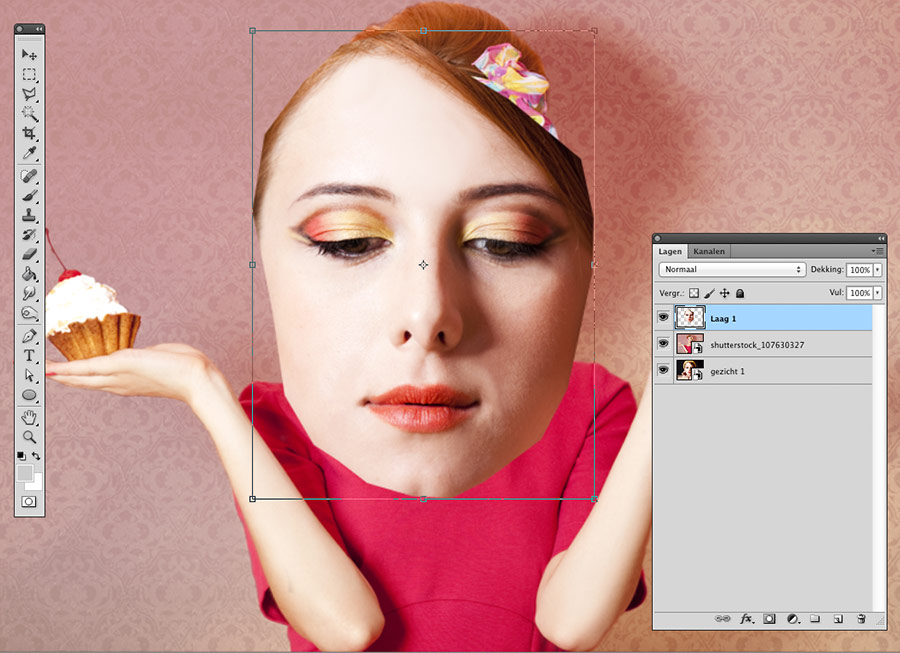
Task: Select the Rectangular Marquee tool
Action: 29,75
